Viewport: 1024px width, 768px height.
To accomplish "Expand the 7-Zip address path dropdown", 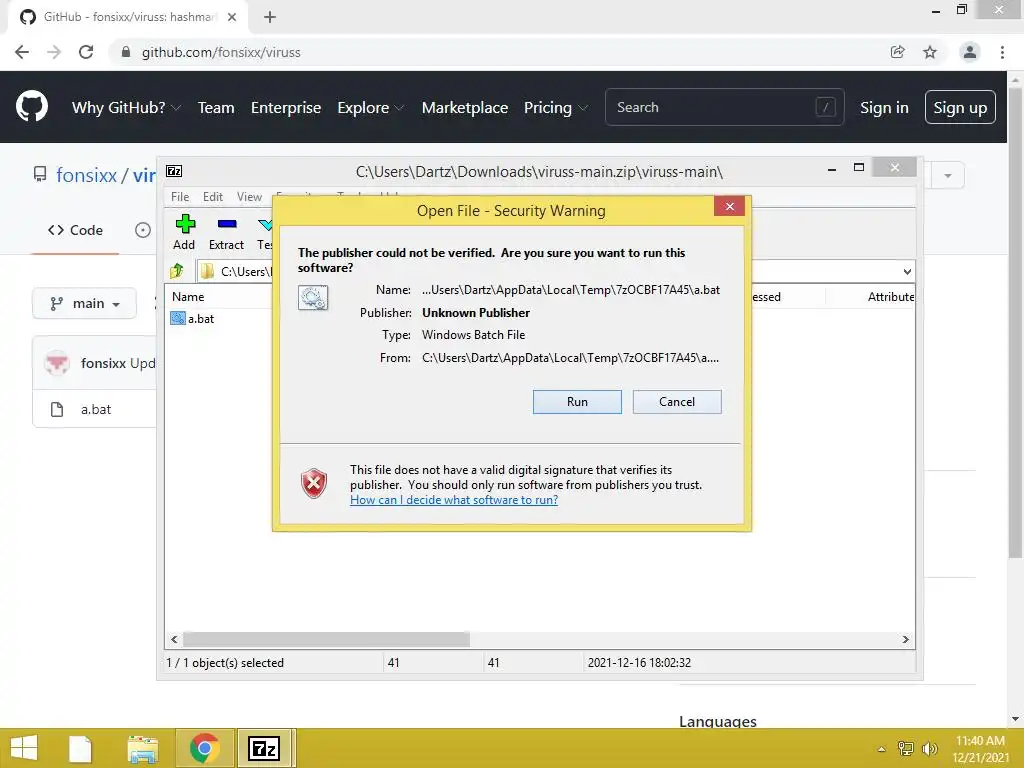I will pos(906,271).
